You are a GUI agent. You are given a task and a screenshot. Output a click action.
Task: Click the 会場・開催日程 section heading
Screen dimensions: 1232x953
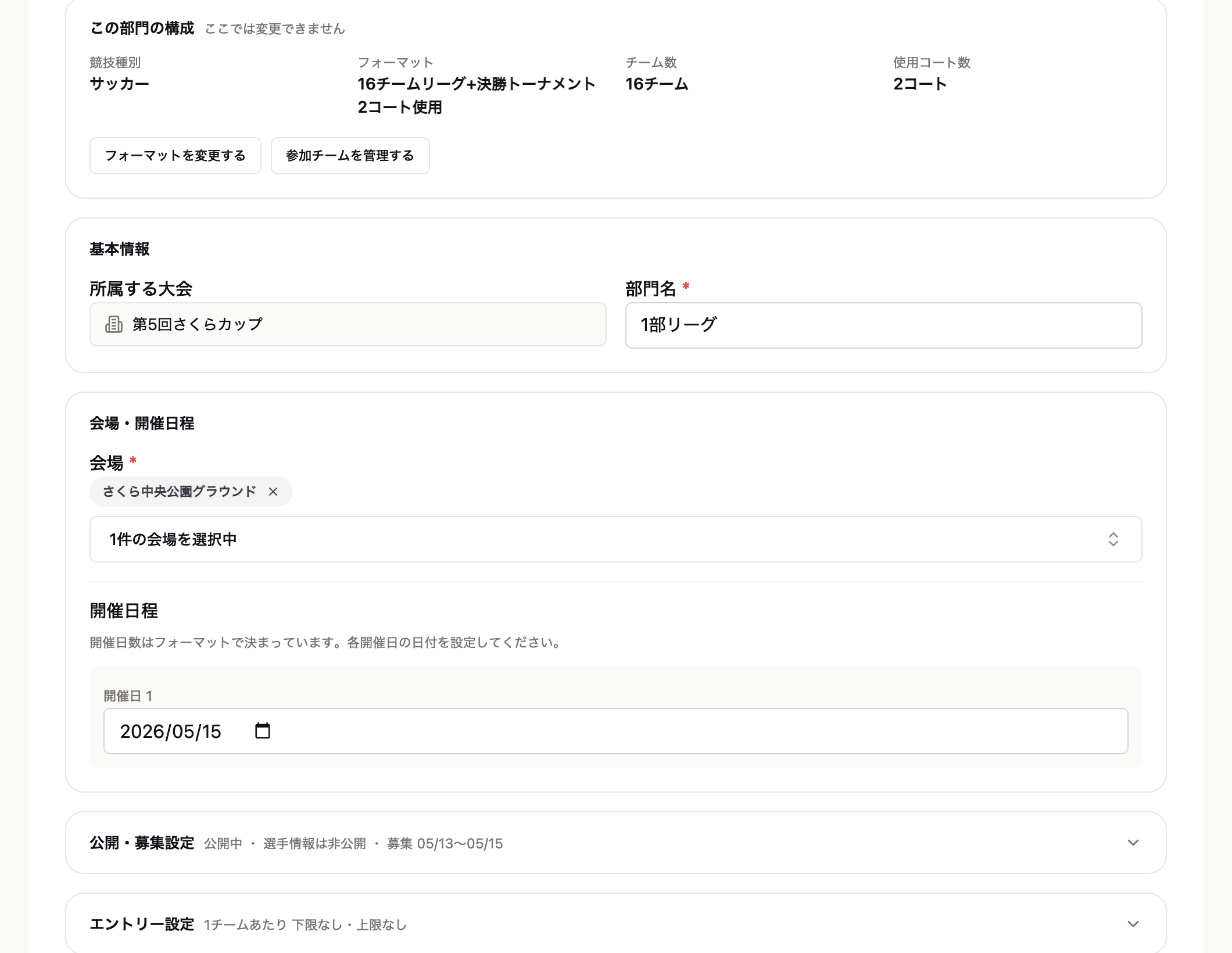pyautogui.click(x=142, y=423)
